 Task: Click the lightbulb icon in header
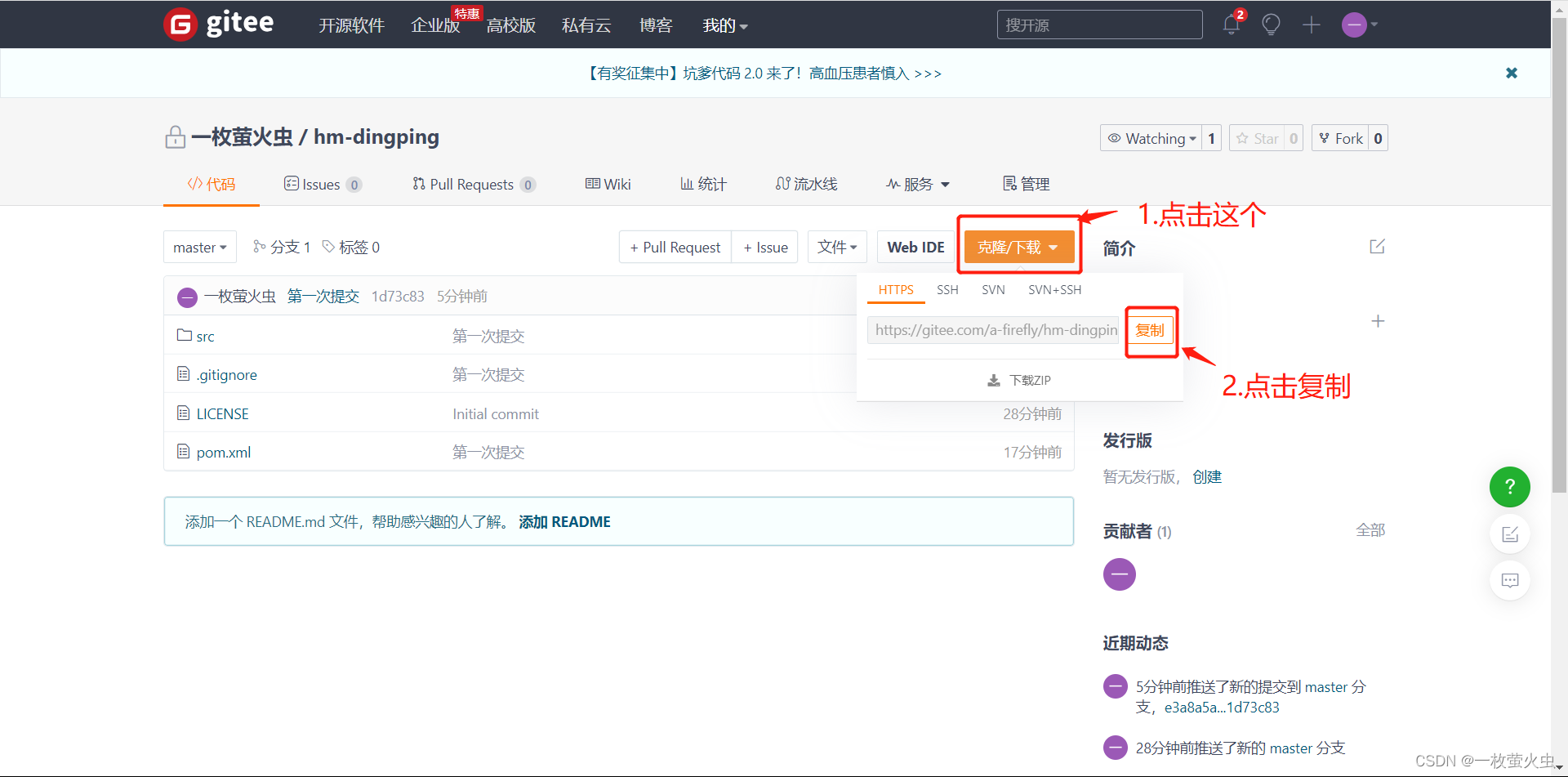[x=1271, y=25]
